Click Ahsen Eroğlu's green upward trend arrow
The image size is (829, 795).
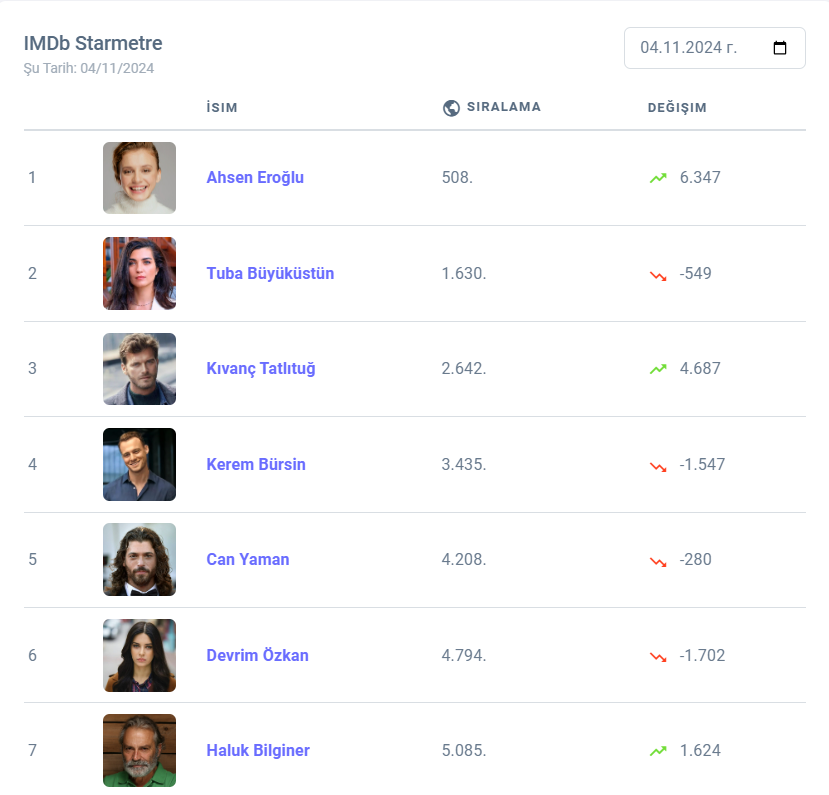(x=657, y=178)
